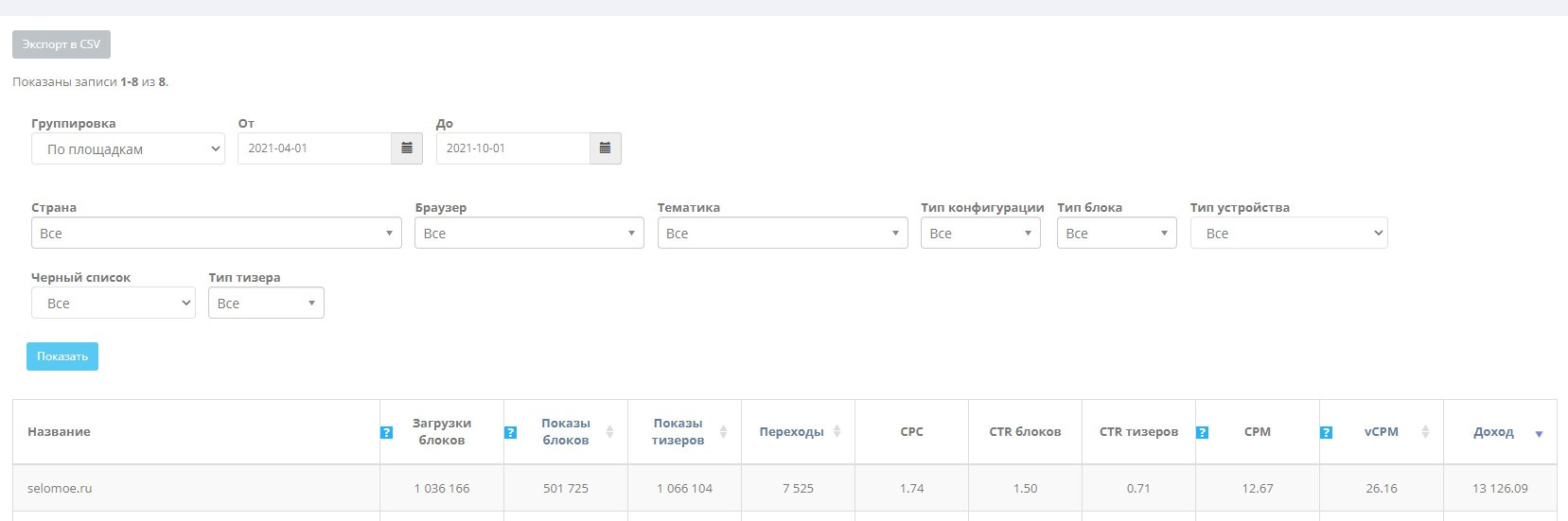Viewport: 1568px width, 521px height.
Task: Open the Тип устройства dropdown
Action: point(1288,234)
